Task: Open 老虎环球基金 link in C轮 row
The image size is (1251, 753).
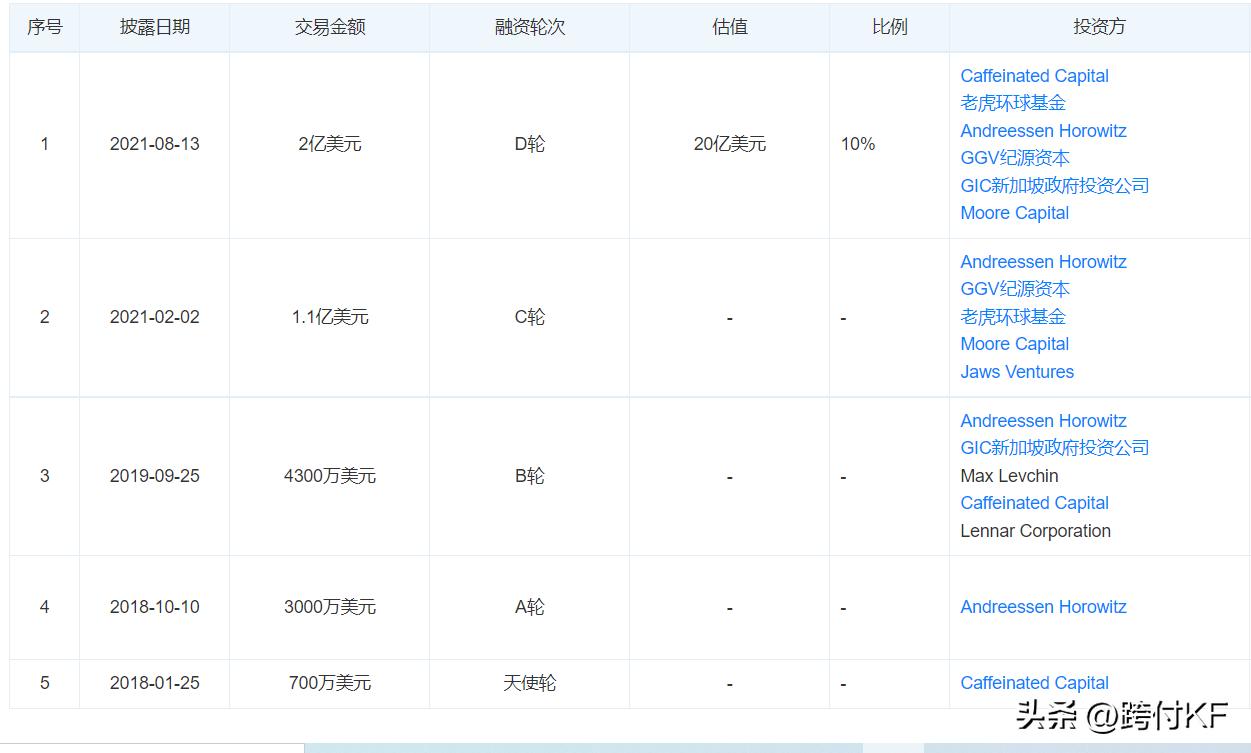Action: (x=1013, y=317)
